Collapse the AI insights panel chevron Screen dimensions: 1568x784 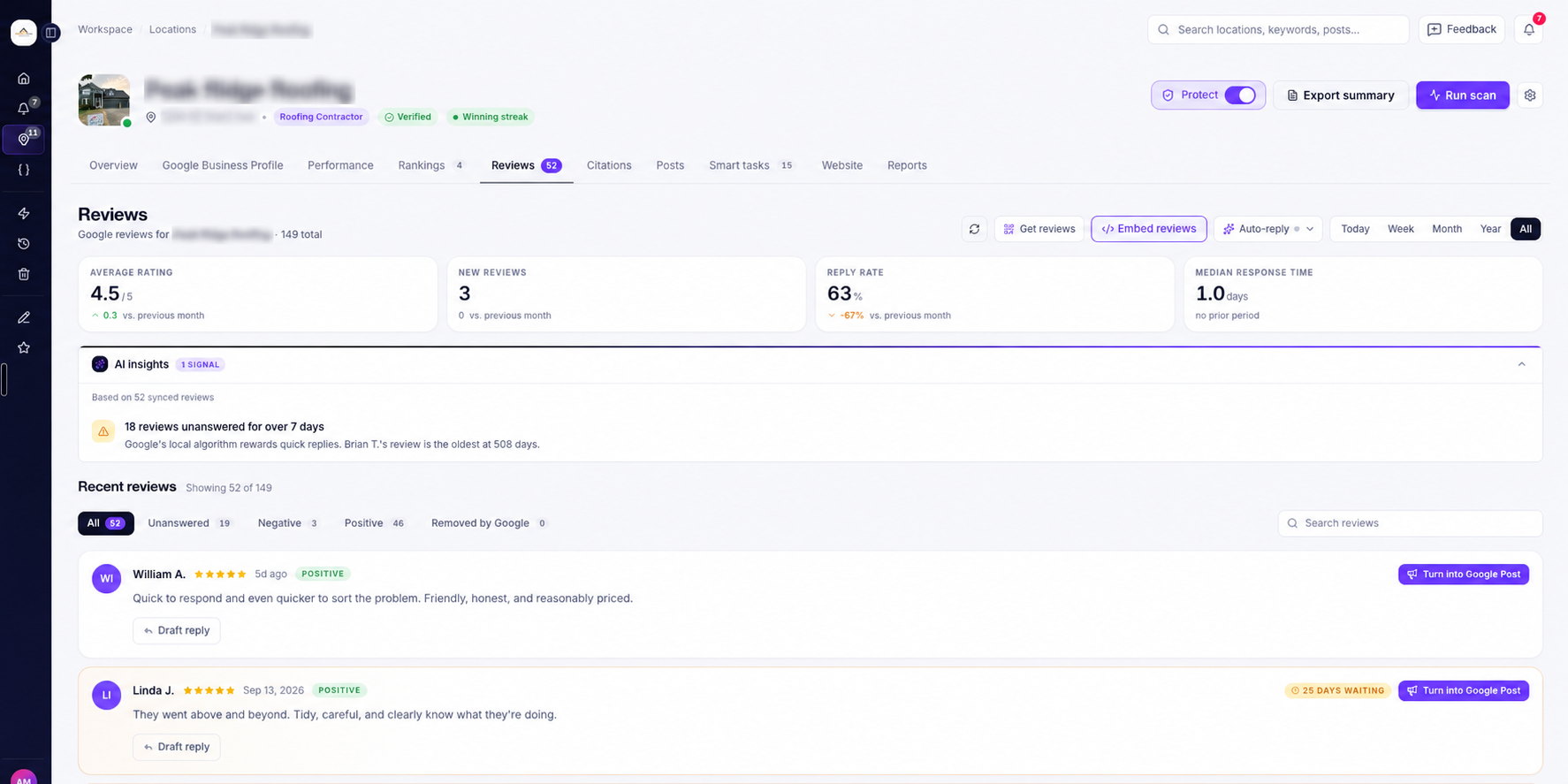pos(1521,364)
